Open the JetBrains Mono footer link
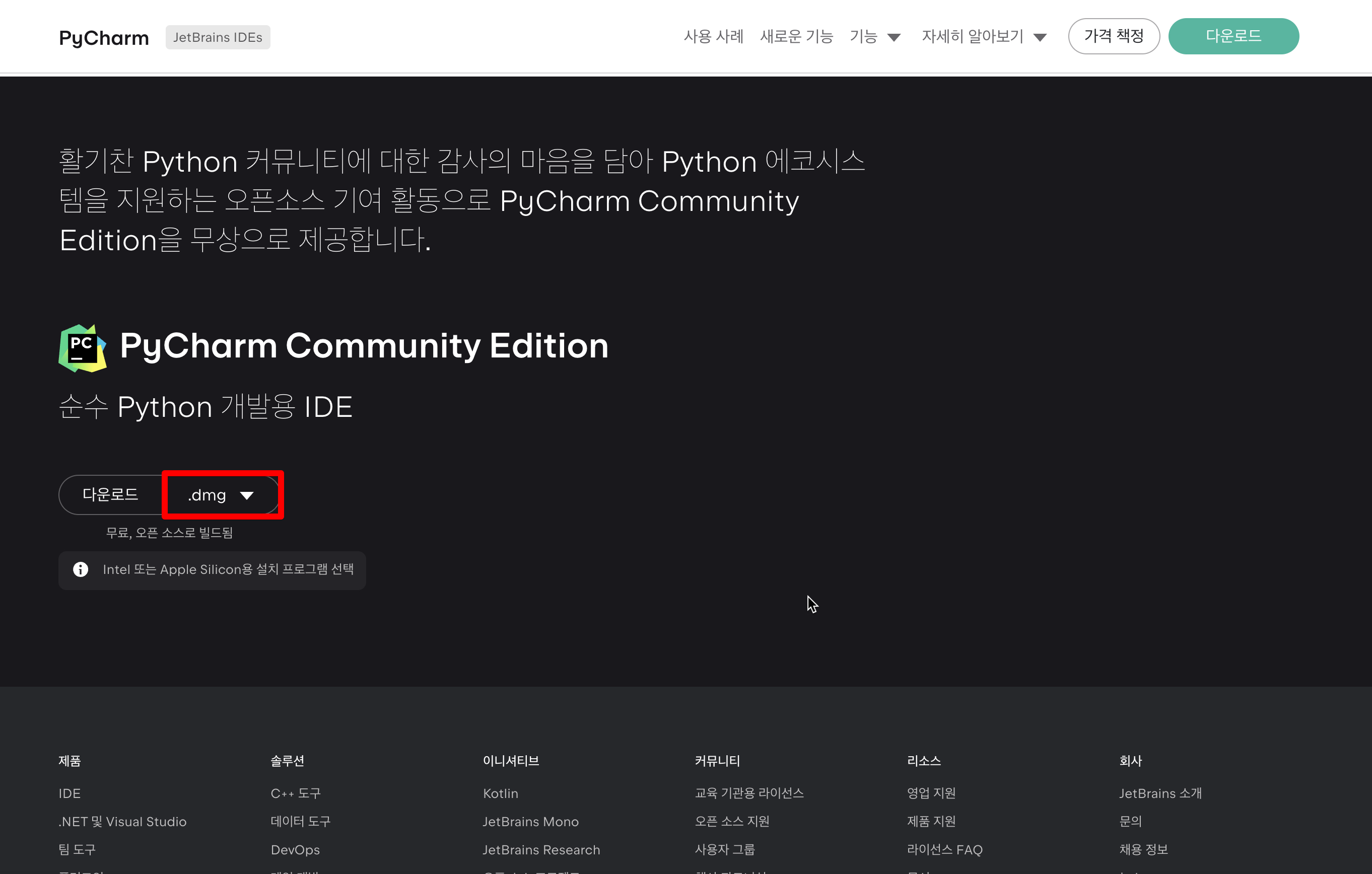The width and height of the screenshot is (1372, 874). [530, 821]
